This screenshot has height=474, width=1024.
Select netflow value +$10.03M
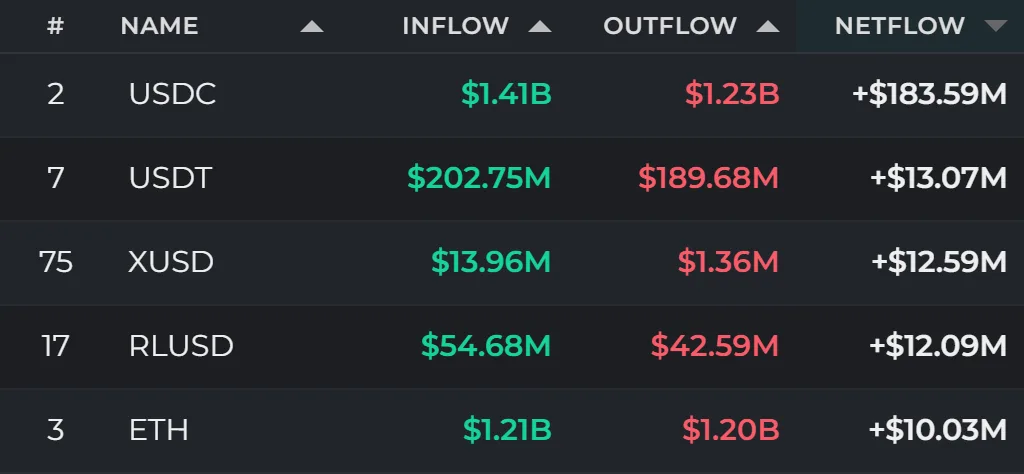(x=938, y=430)
